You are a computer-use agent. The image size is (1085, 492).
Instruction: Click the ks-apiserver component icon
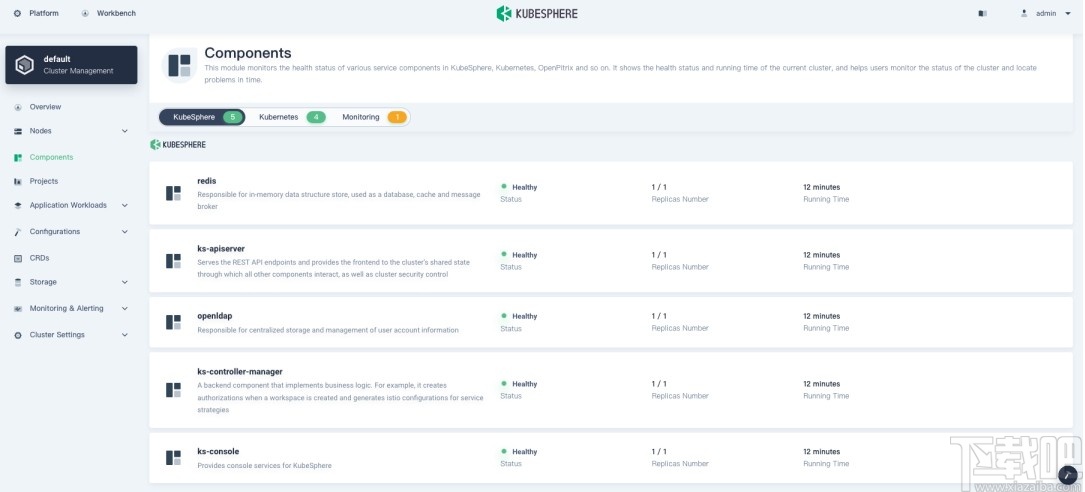point(173,261)
